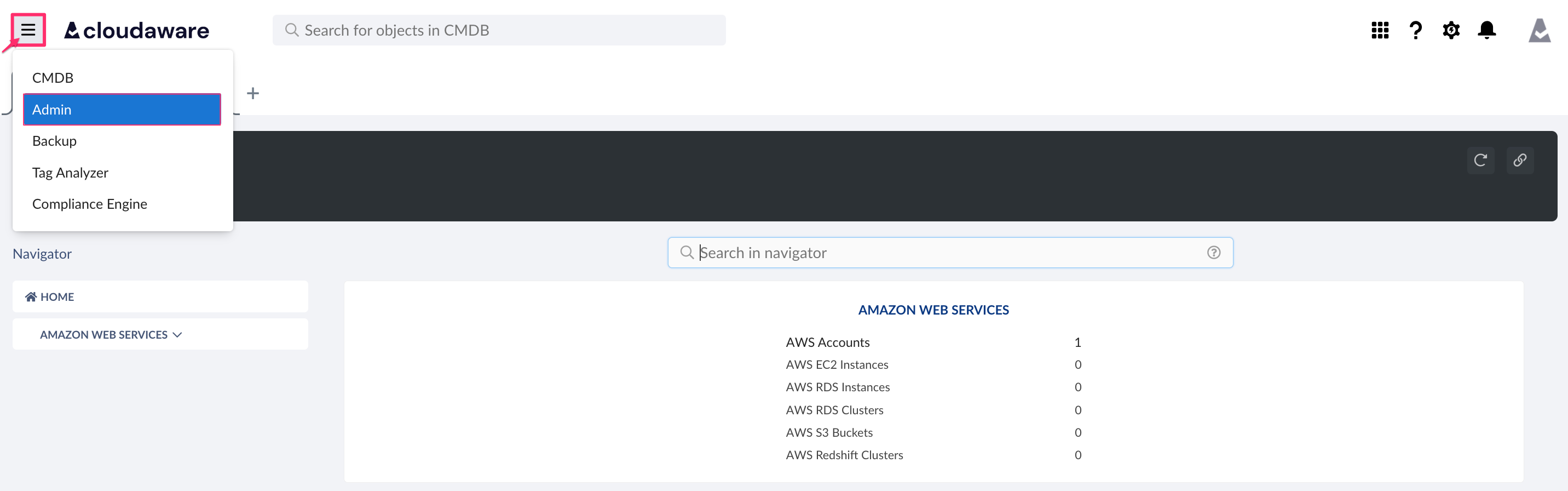Refresh the dashboard with reload icon
The width and height of the screenshot is (1568, 491).
click(1480, 160)
